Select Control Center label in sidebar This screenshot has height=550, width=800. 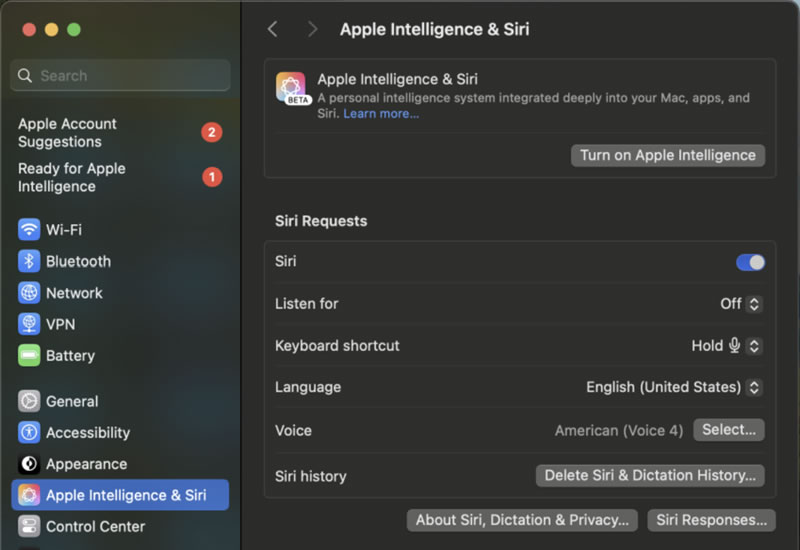(95, 527)
